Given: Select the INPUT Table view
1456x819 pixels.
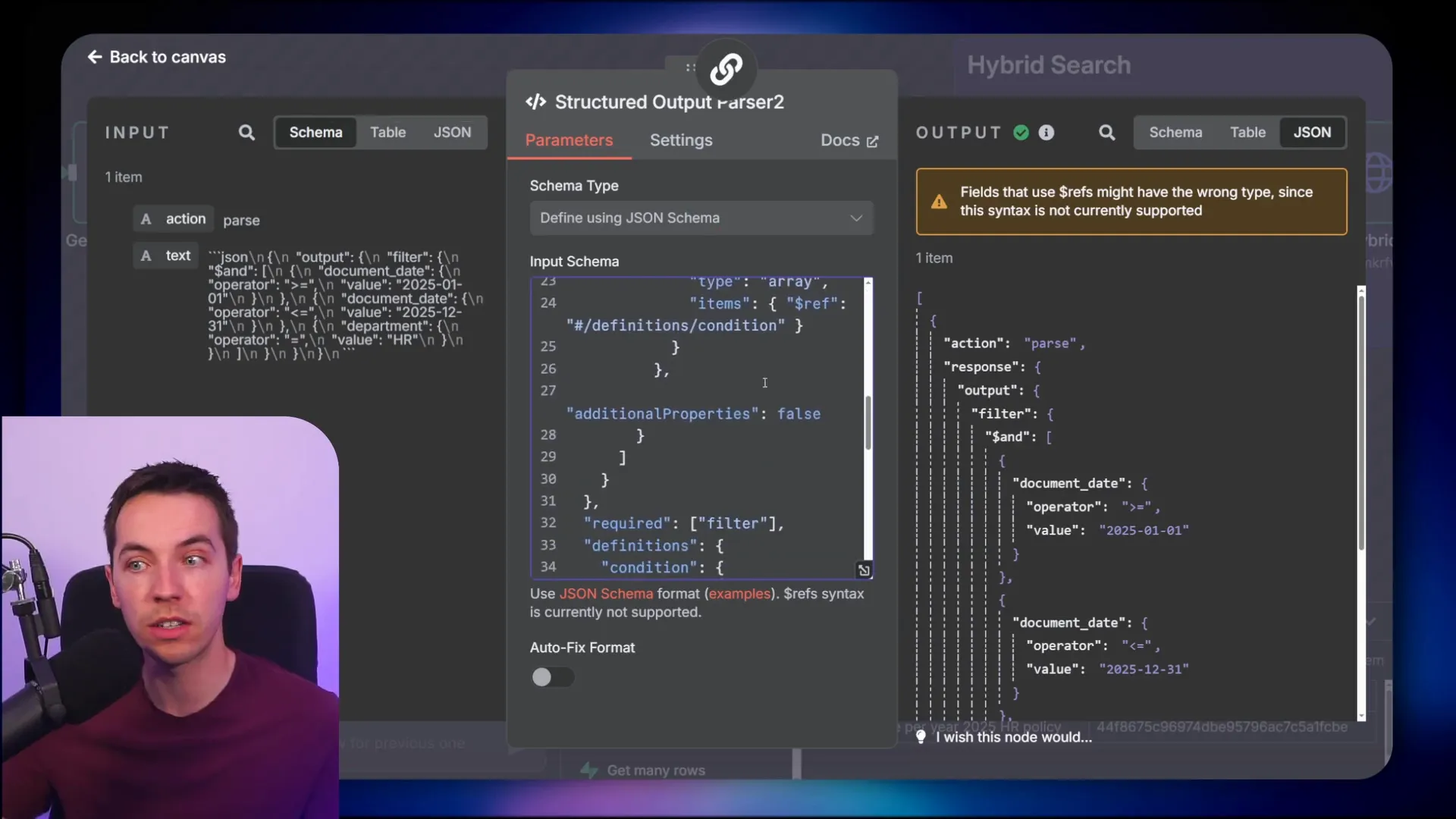Looking at the screenshot, I should (x=388, y=133).
